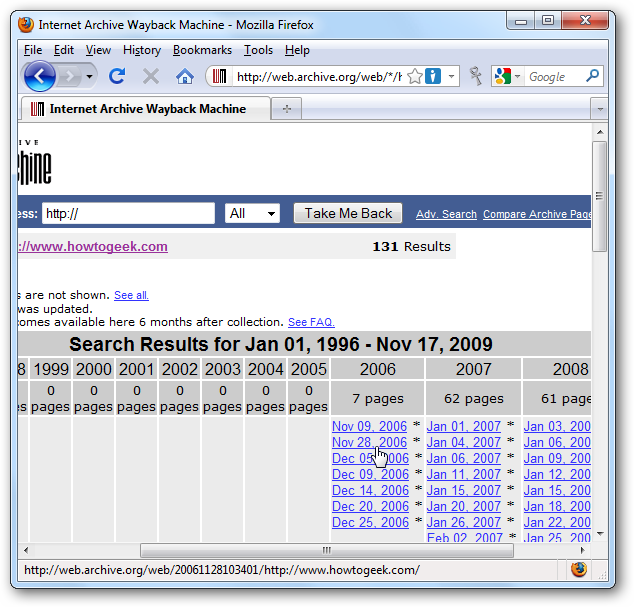Minimize the Firefox window
Image resolution: width=634 pixels, height=607 pixels.
pos(521,21)
